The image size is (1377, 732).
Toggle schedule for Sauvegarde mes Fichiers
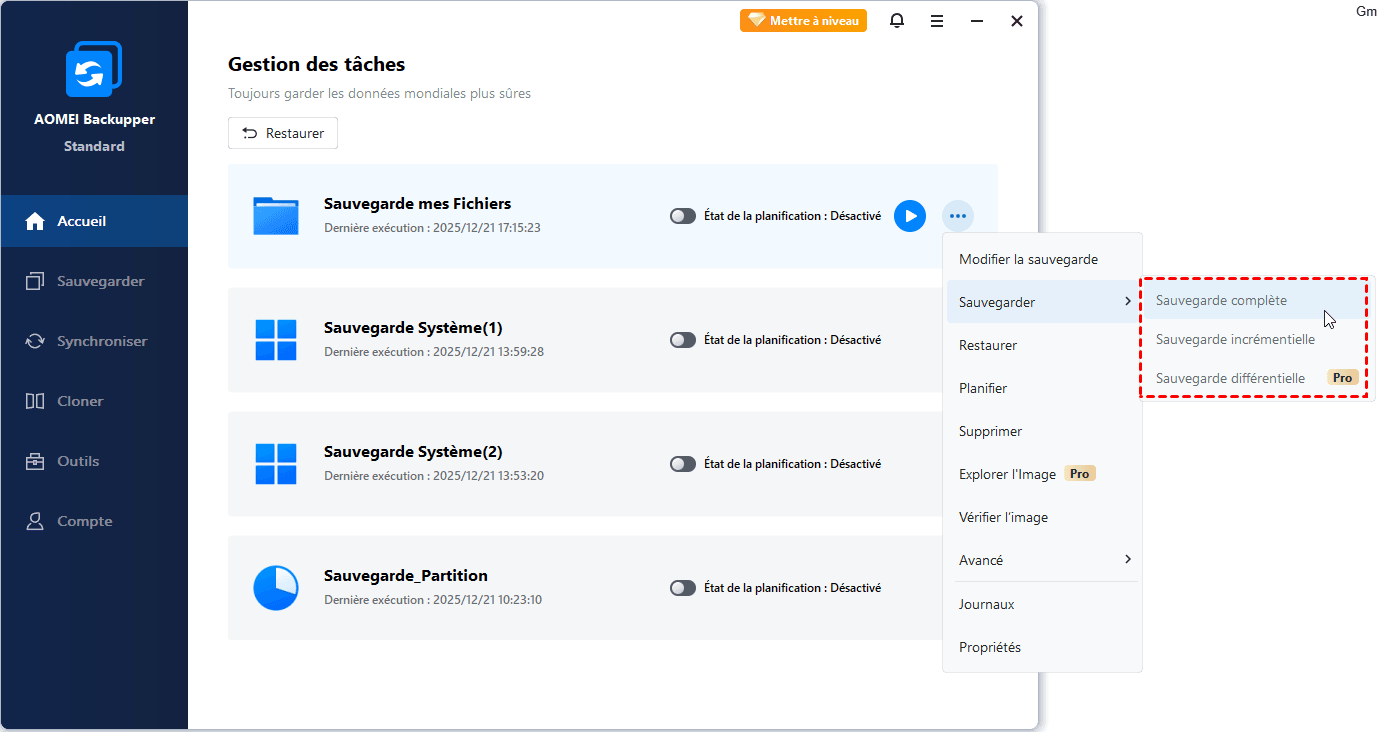coord(683,216)
